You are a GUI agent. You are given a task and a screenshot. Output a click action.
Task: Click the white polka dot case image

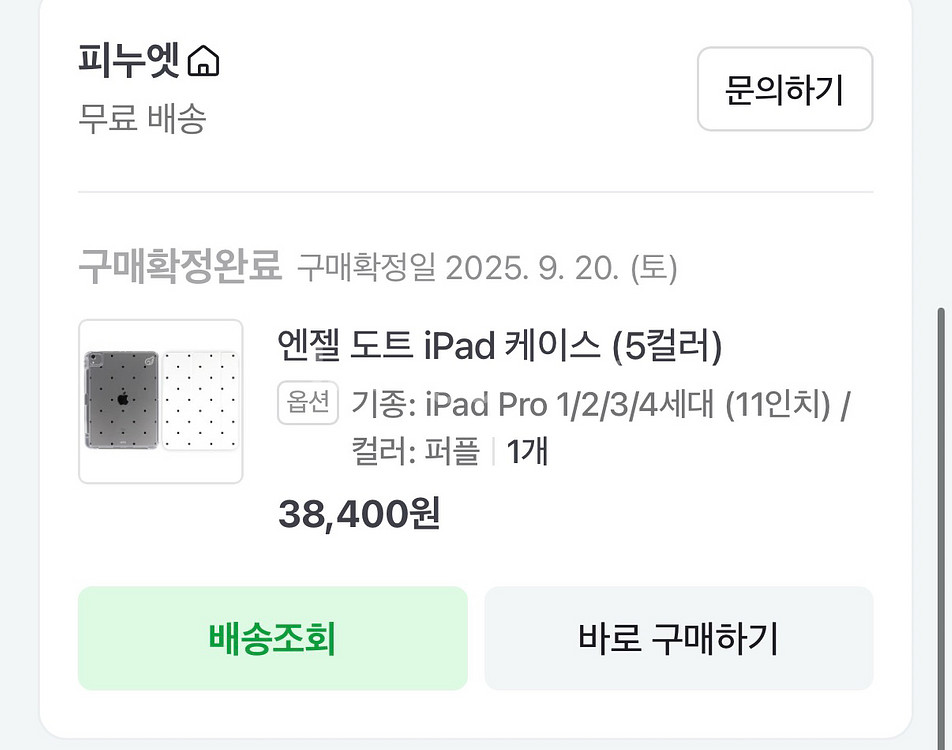200,400
